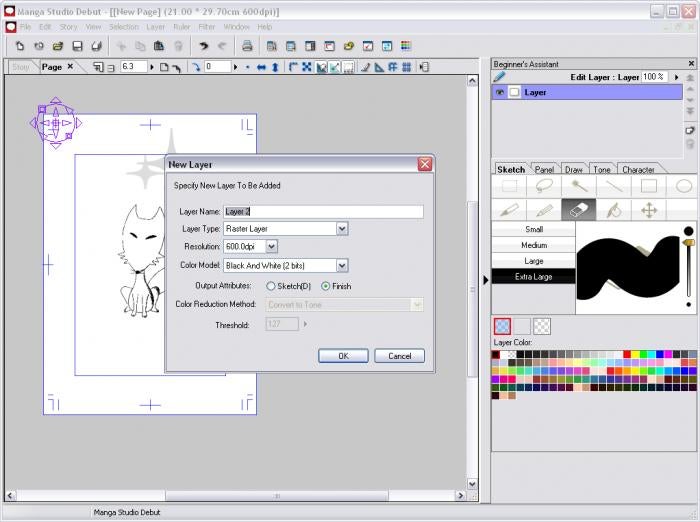Open the File menu
The height and width of the screenshot is (522, 700).
25,27
